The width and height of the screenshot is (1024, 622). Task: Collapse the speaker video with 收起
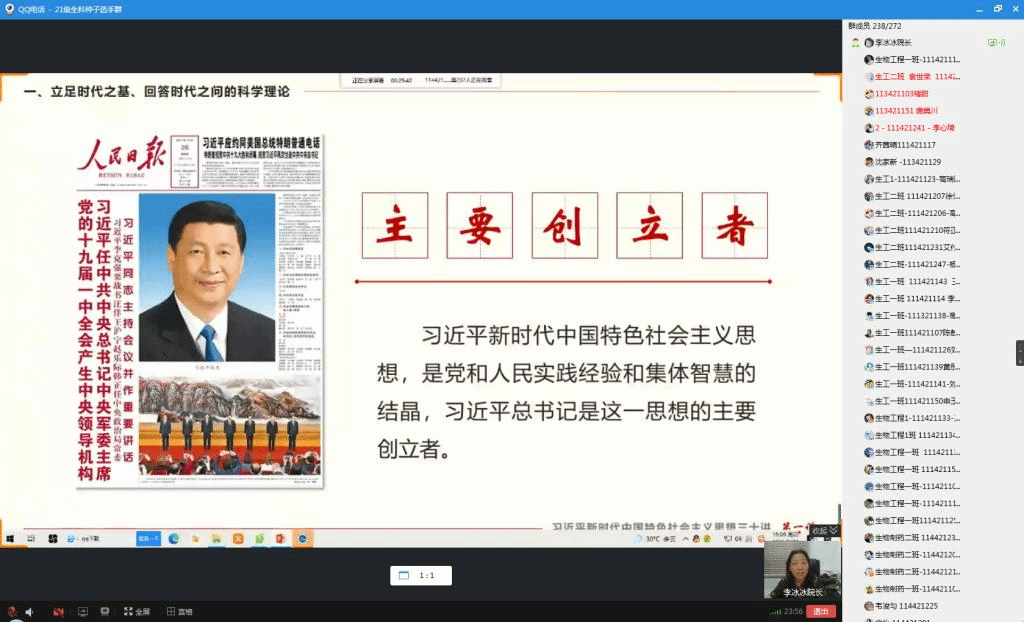(x=824, y=530)
